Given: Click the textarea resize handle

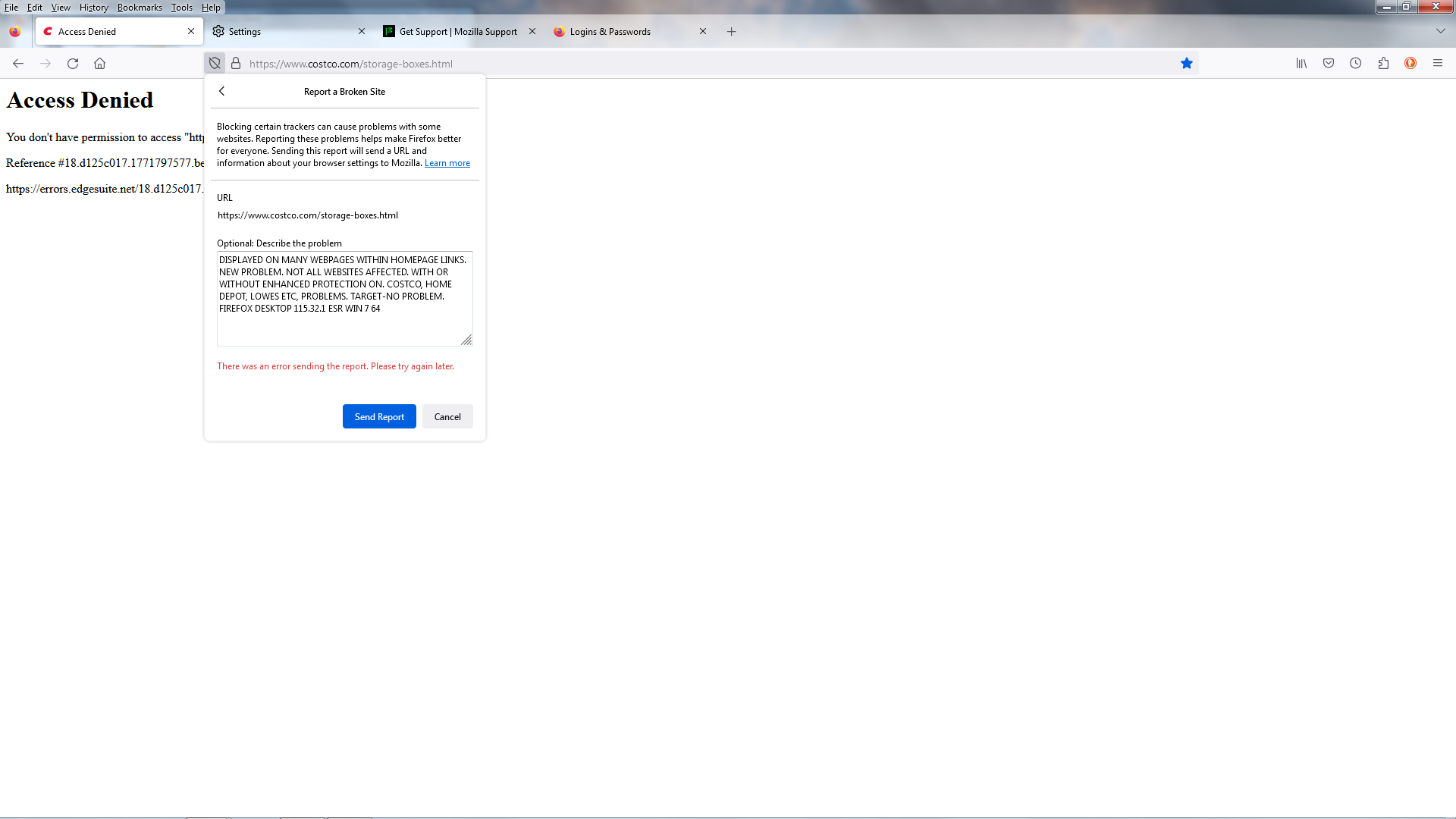Looking at the screenshot, I should pyautogui.click(x=466, y=340).
